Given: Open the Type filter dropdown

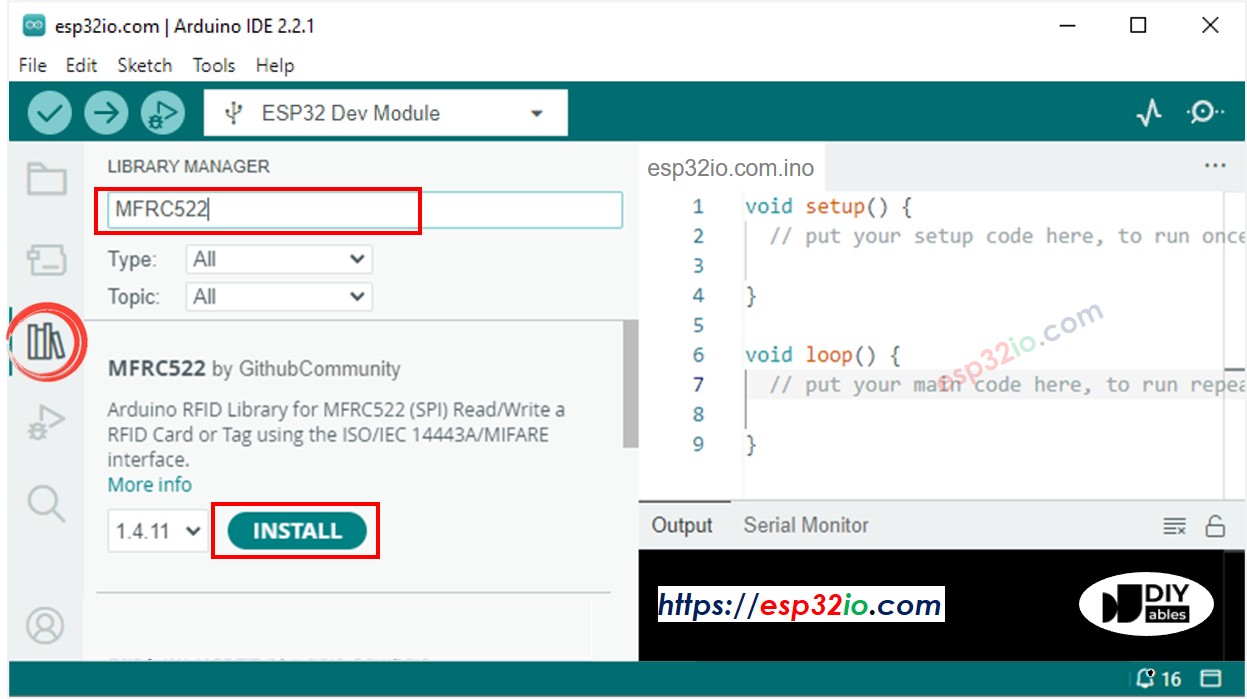Looking at the screenshot, I should tap(278, 258).
